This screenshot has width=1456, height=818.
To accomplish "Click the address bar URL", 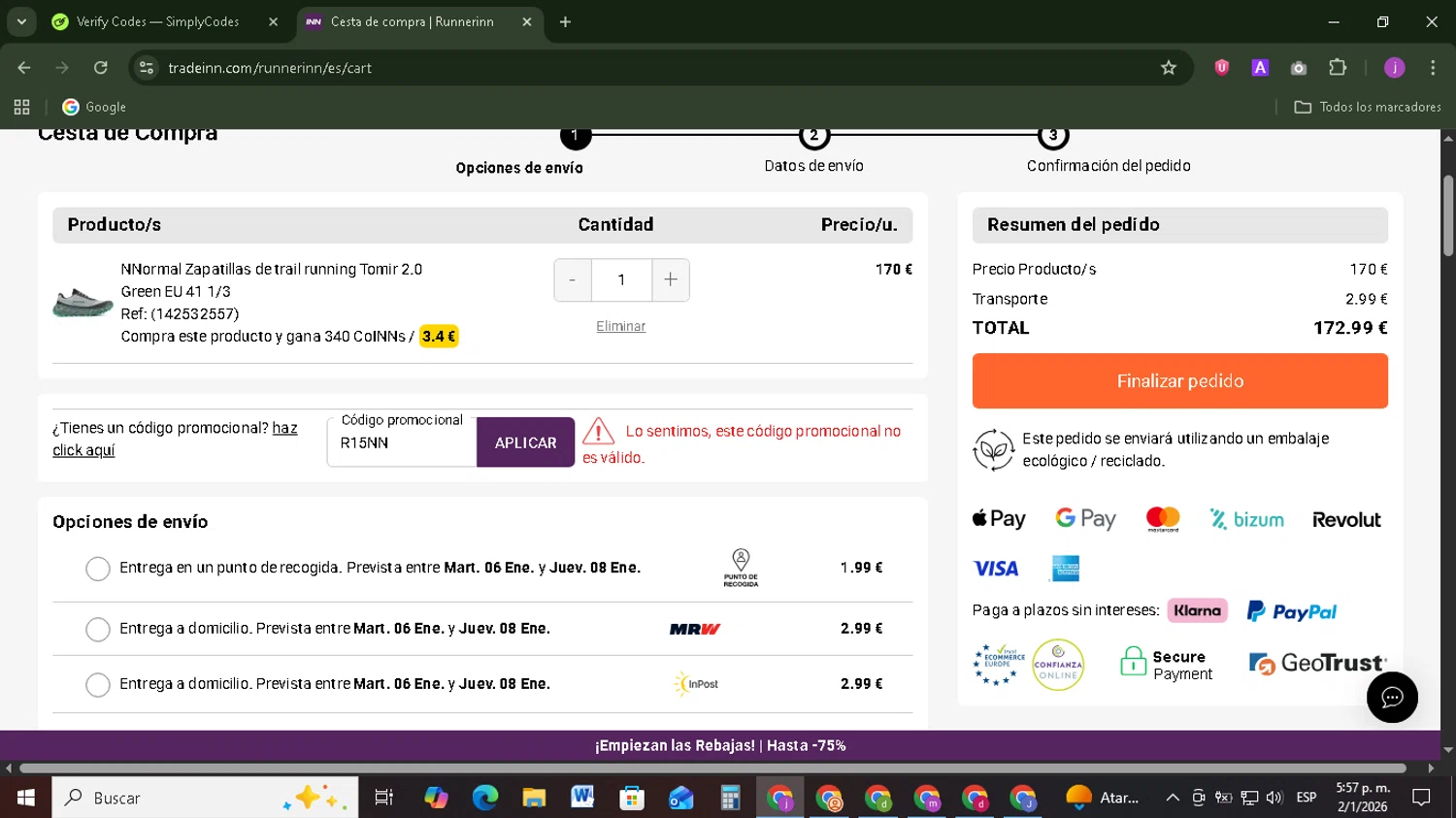I will [x=270, y=68].
